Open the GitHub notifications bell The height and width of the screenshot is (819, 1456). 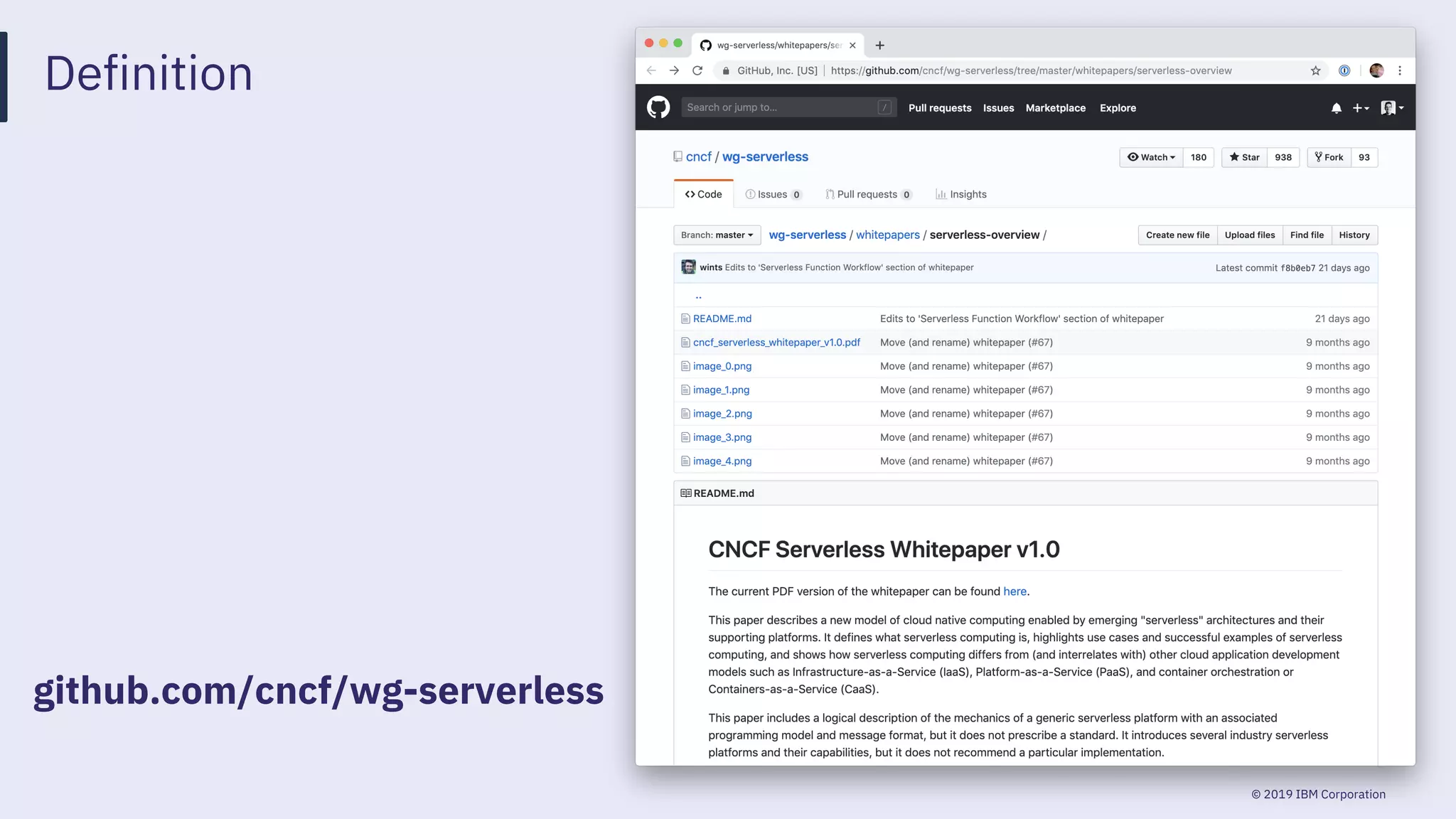click(1337, 108)
